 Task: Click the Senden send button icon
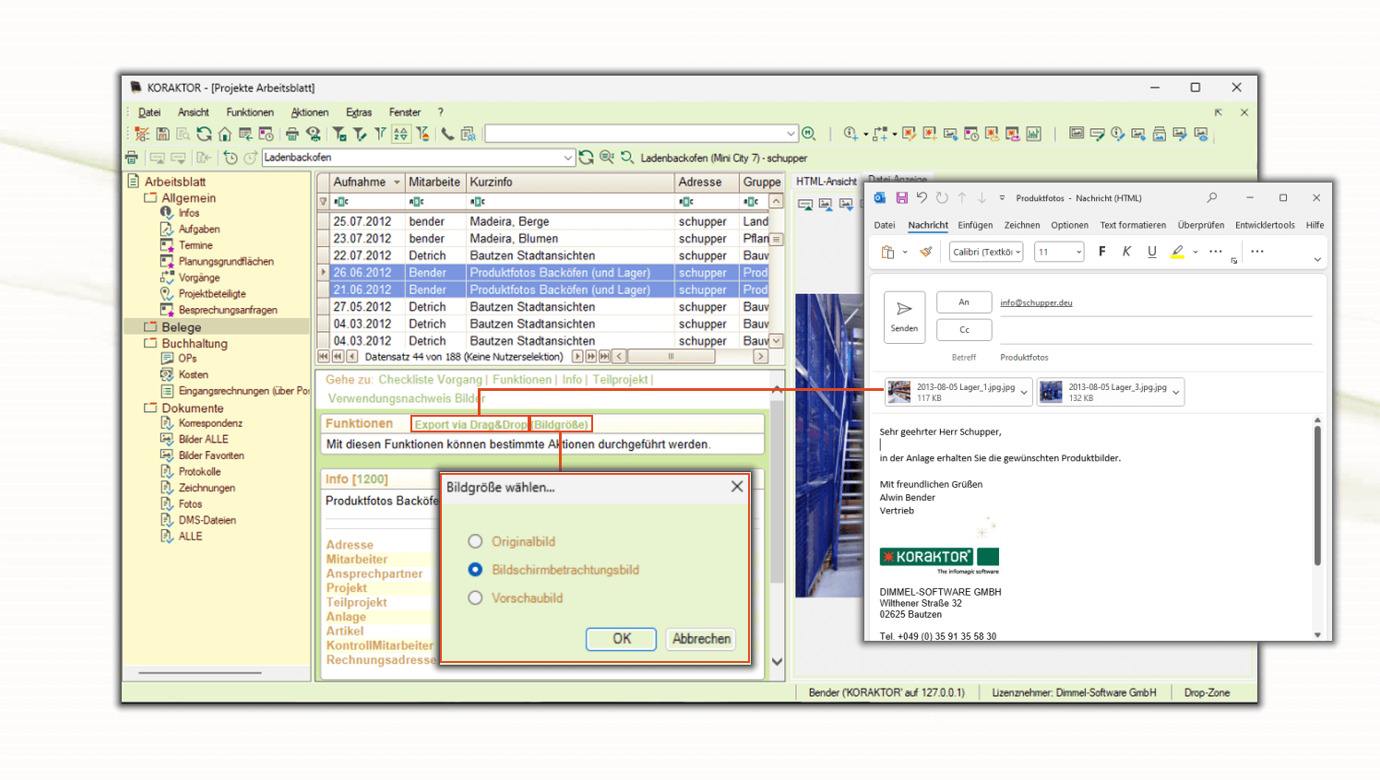point(904,315)
